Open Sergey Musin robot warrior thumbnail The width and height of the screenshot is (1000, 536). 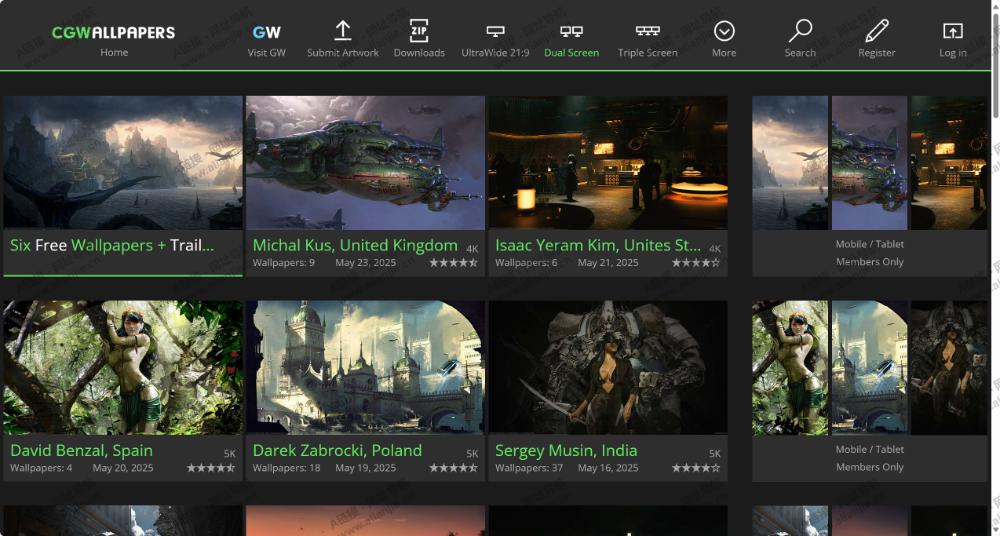pyautogui.click(x=608, y=368)
